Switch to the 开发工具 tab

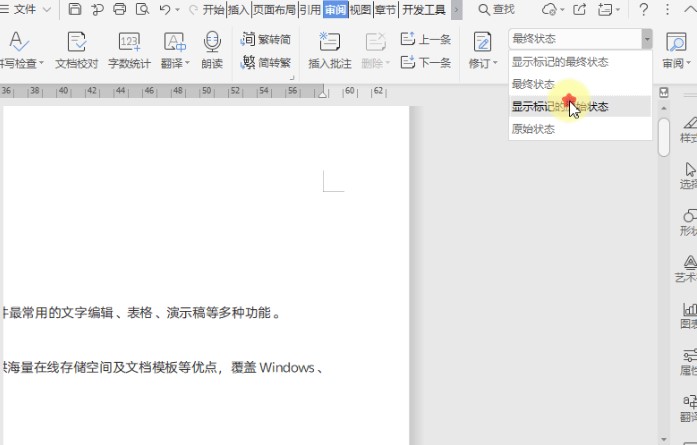[424, 9]
